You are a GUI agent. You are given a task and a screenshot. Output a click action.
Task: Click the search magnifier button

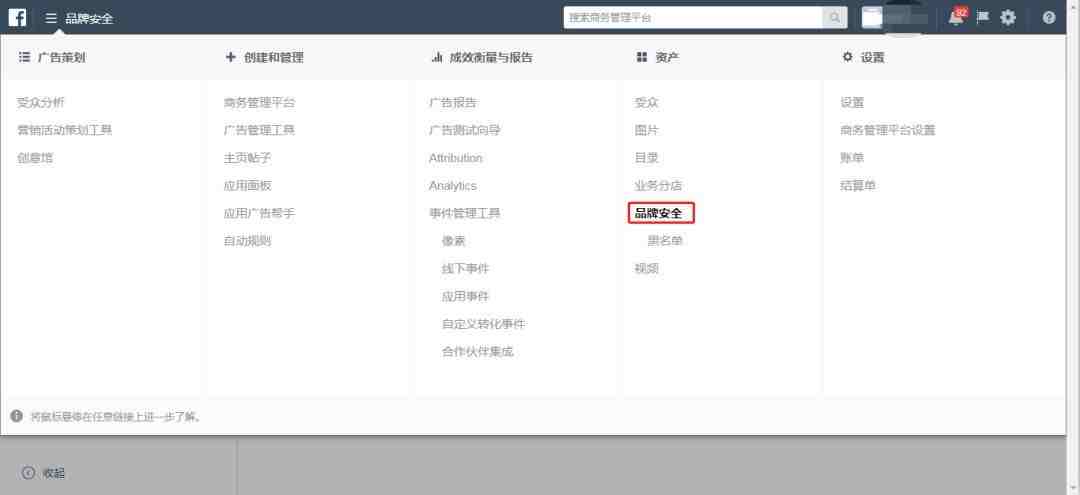pos(834,17)
